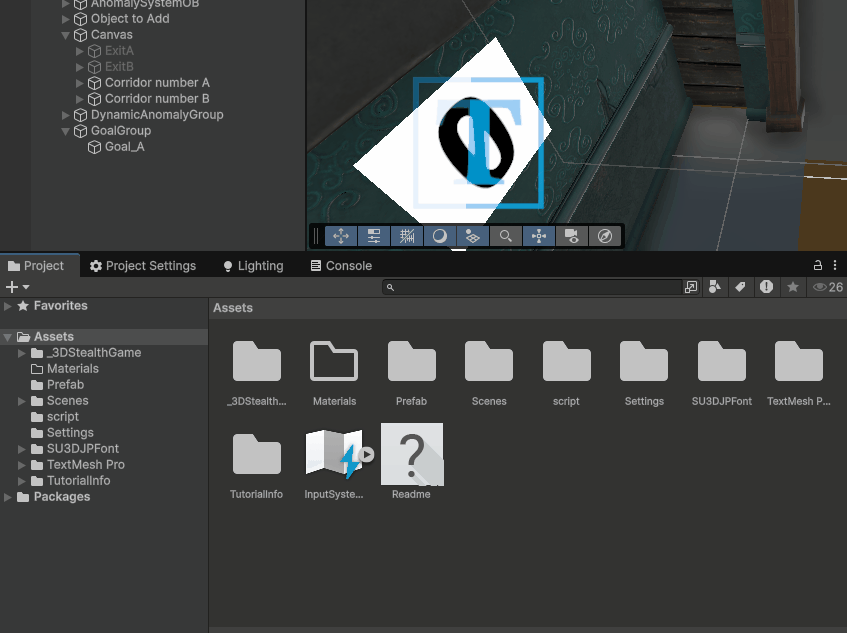Toggle the Draw Mode shading overlay button
Image resolution: width=847 pixels, height=633 pixels.
[439, 237]
